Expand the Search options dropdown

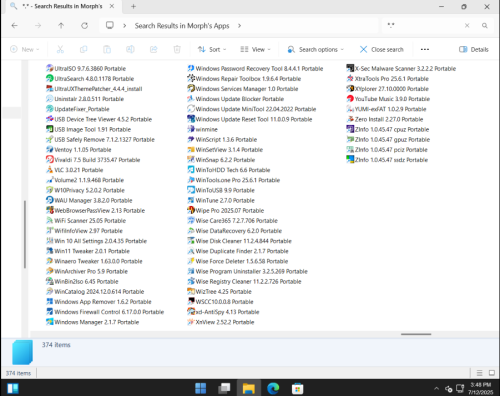(315, 49)
